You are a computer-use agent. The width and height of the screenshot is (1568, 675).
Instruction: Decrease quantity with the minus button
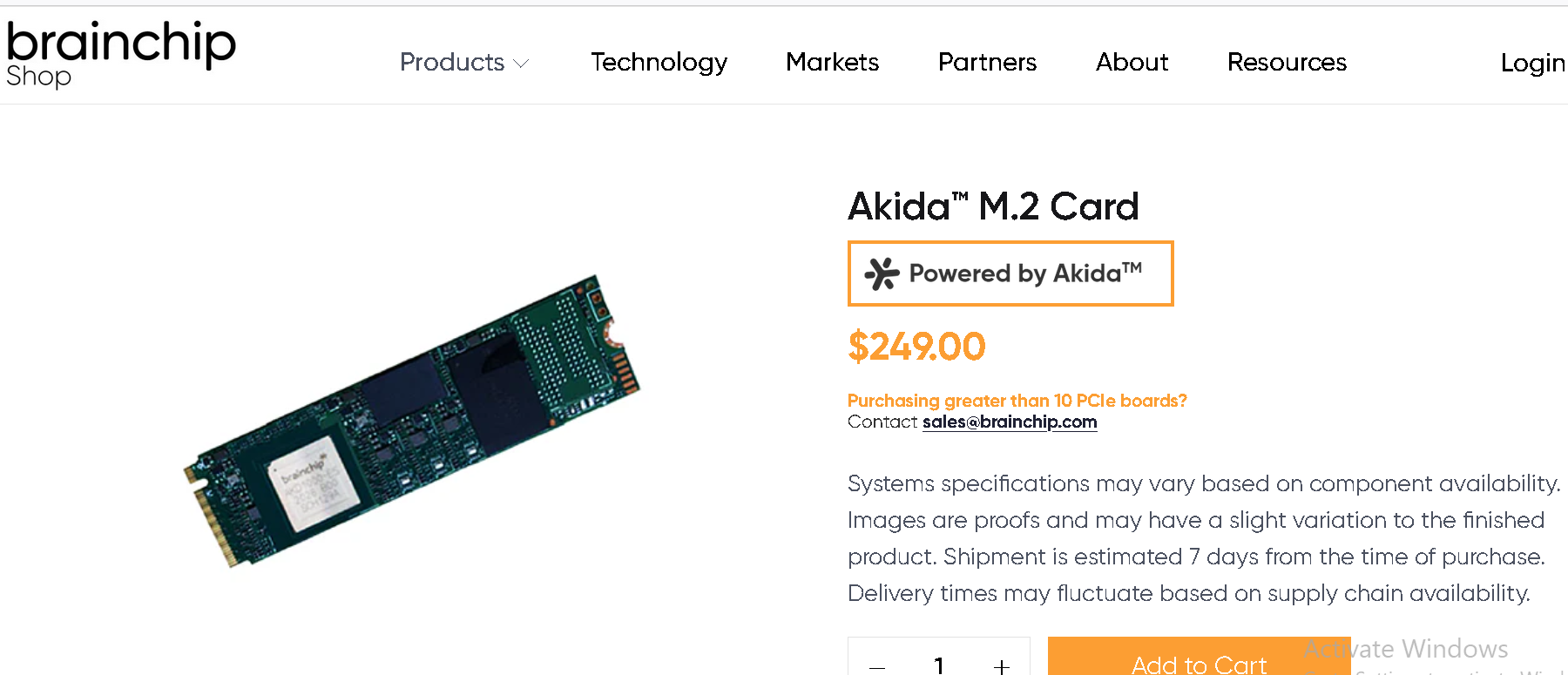tap(877, 666)
